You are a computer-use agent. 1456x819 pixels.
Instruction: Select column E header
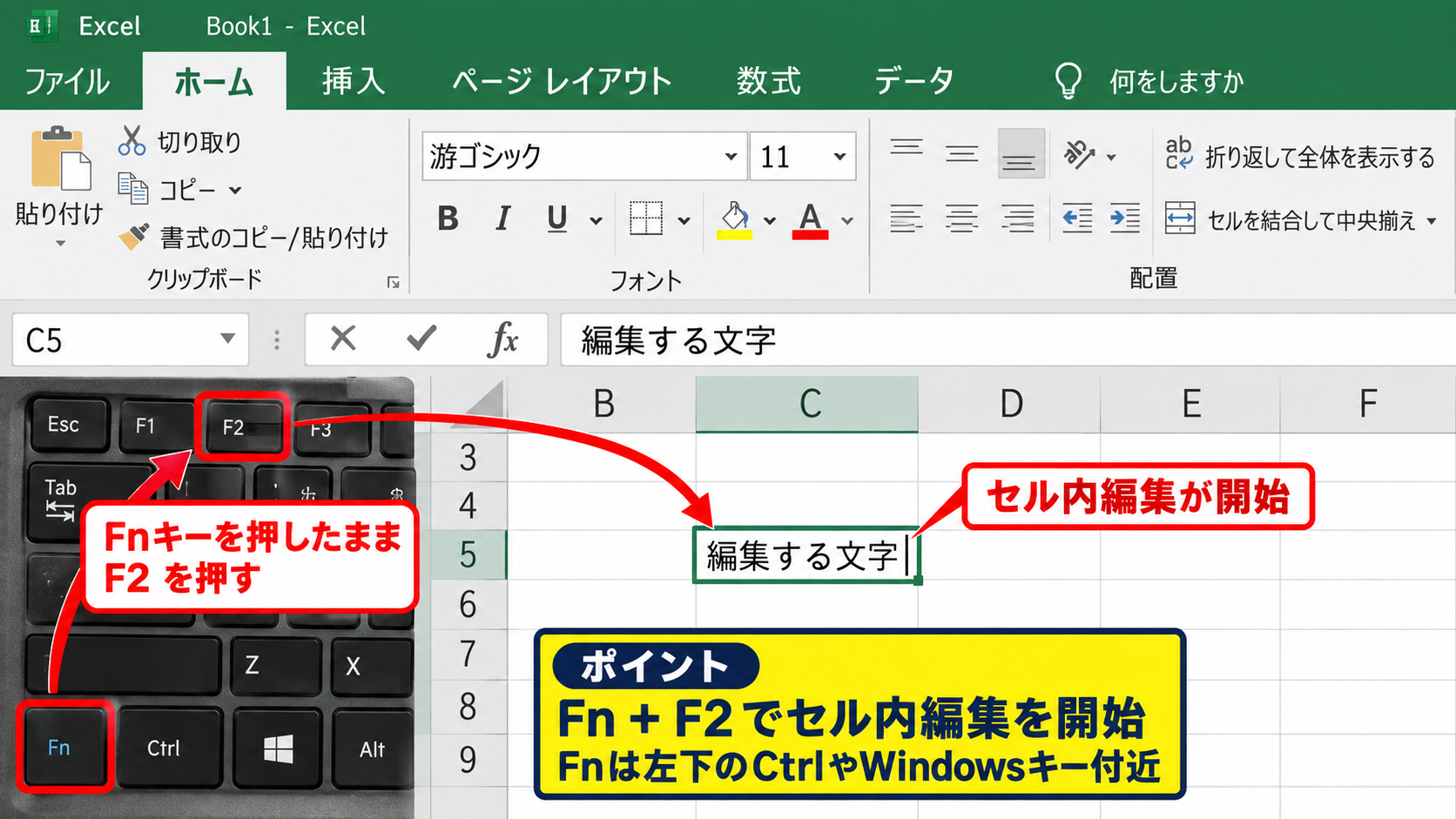(x=1190, y=405)
